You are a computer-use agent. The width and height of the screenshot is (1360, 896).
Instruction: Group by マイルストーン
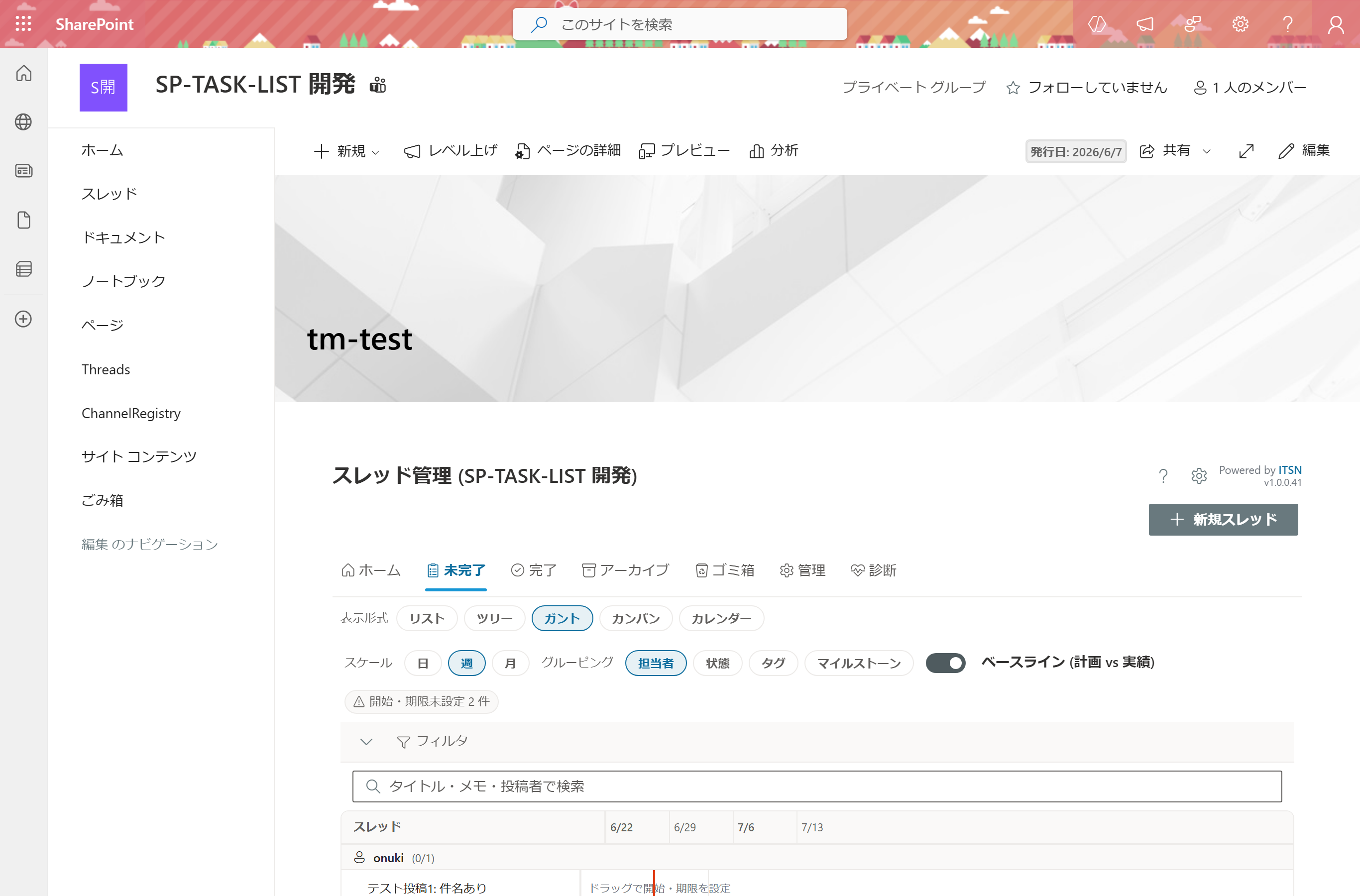point(859,663)
